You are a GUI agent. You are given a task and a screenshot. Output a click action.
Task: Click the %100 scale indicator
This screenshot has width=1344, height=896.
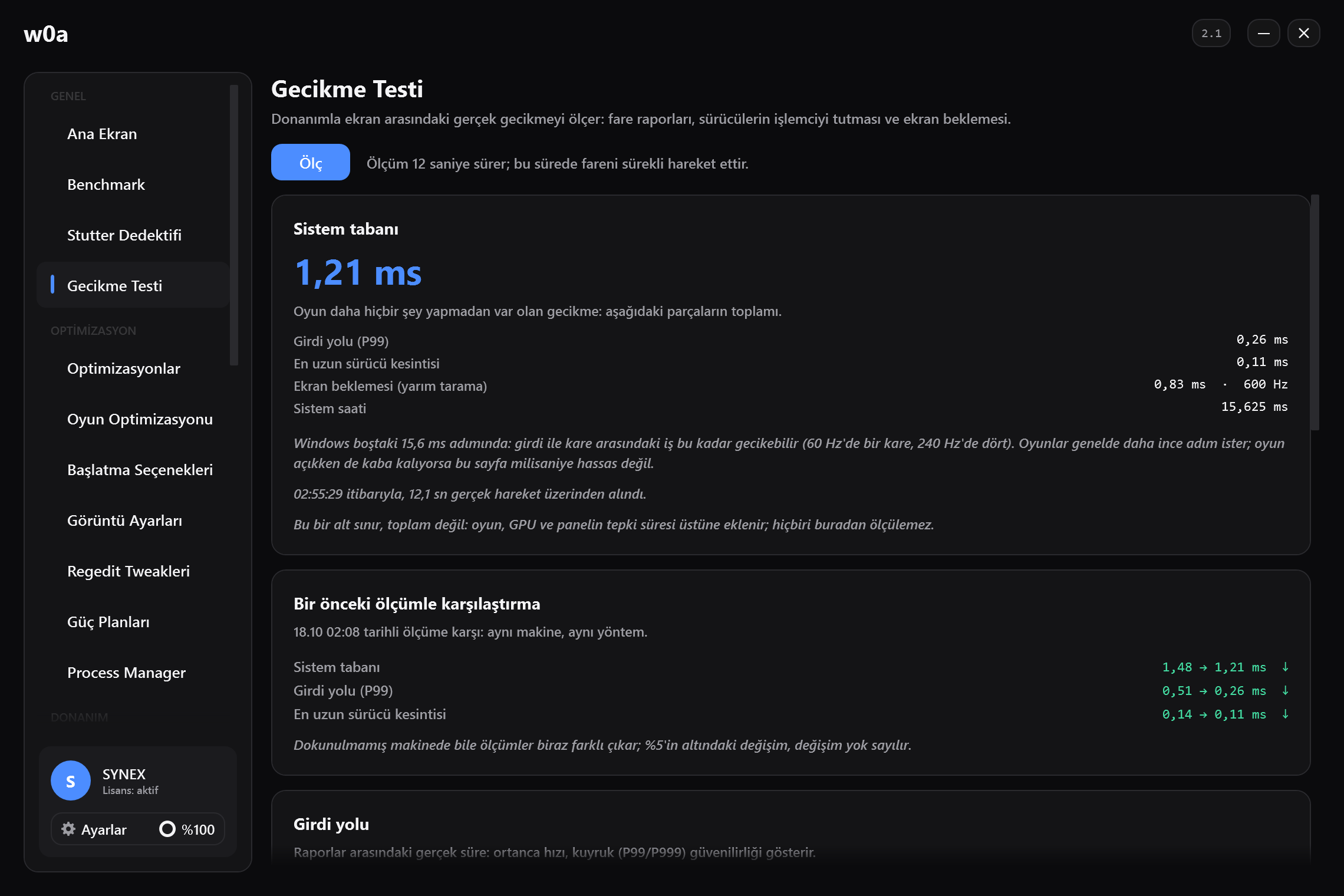click(x=187, y=829)
